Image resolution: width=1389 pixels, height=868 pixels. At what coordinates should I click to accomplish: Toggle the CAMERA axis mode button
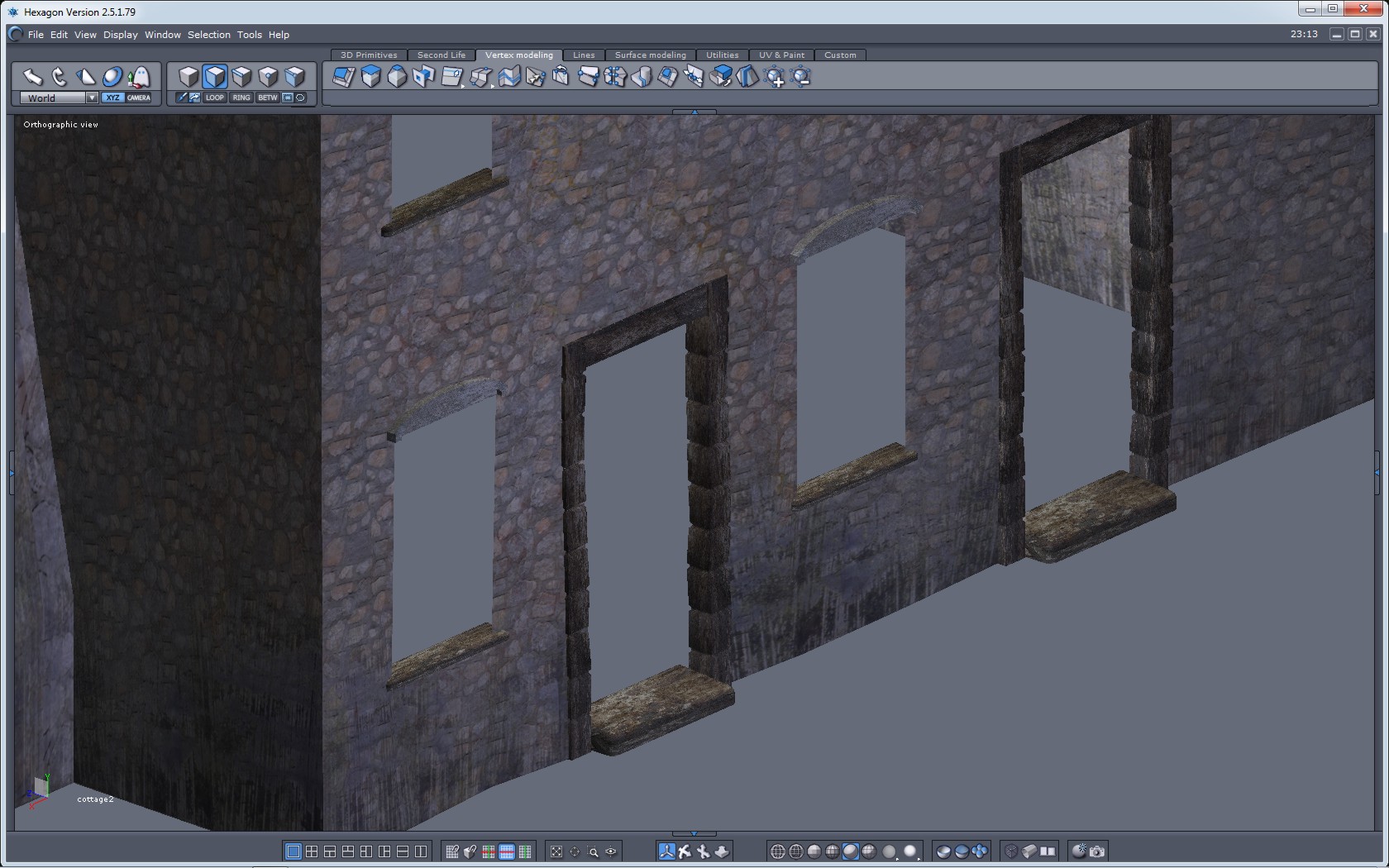139,98
